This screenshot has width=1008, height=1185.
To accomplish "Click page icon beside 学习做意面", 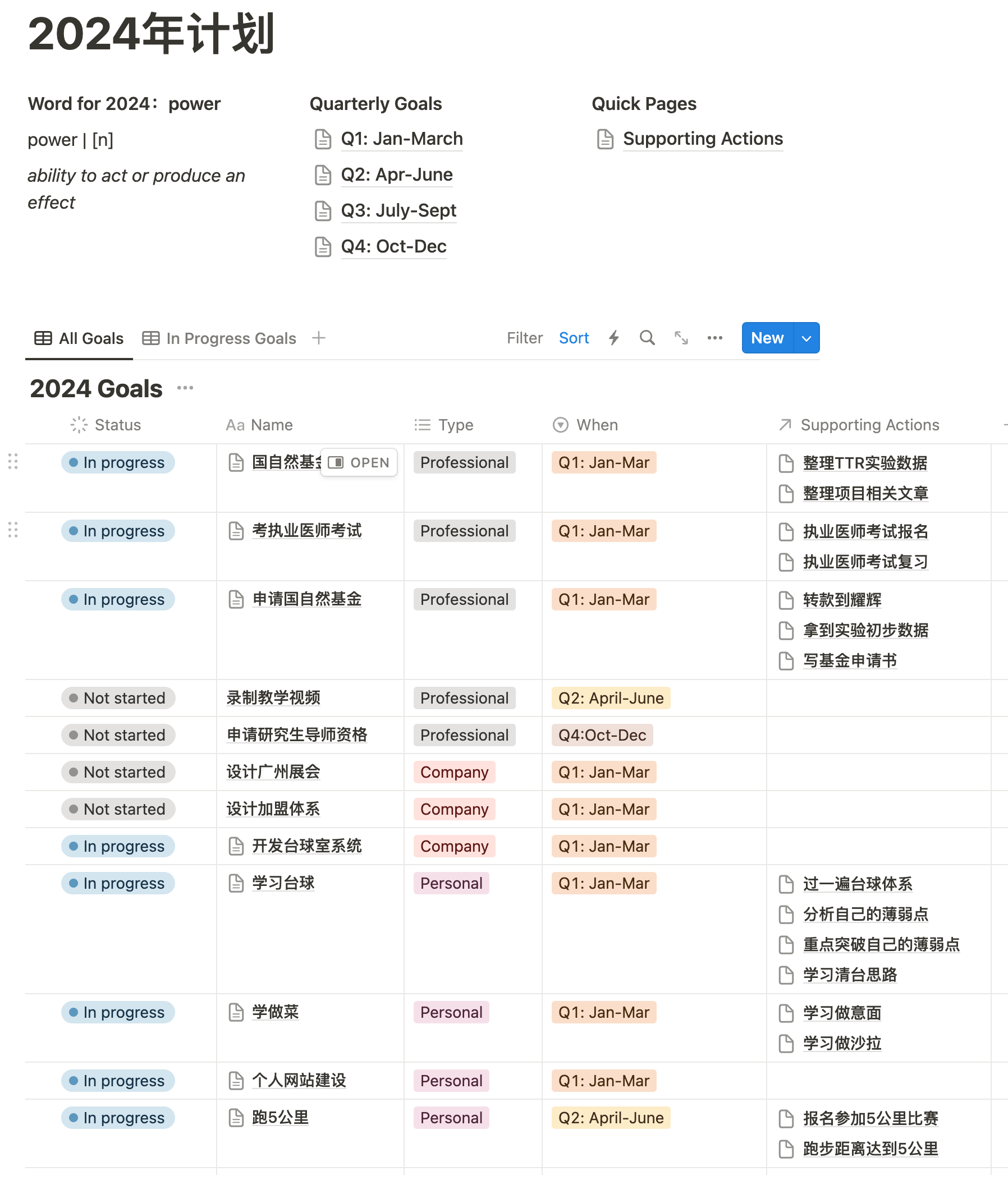I will tap(786, 1014).
